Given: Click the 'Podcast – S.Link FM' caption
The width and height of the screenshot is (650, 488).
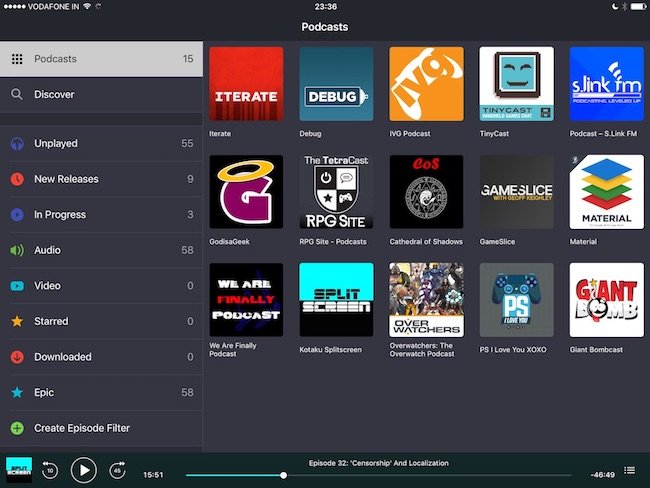Looking at the screenshot, I should [x=603, y=134].
